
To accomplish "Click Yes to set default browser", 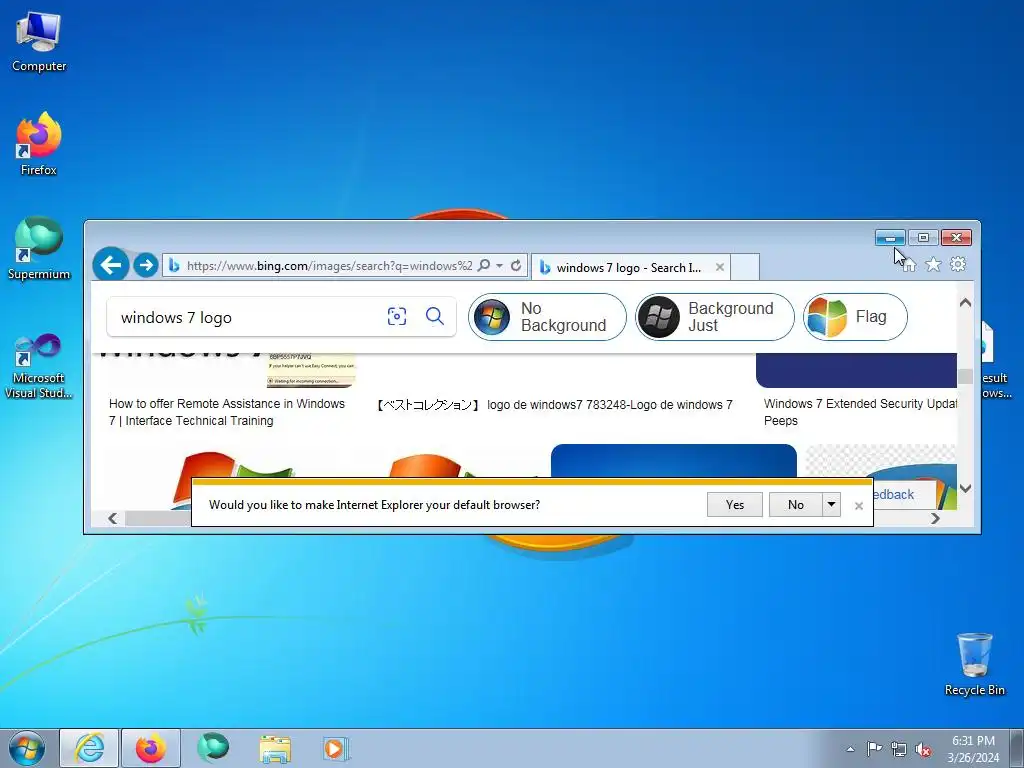I will click(735, 505).
